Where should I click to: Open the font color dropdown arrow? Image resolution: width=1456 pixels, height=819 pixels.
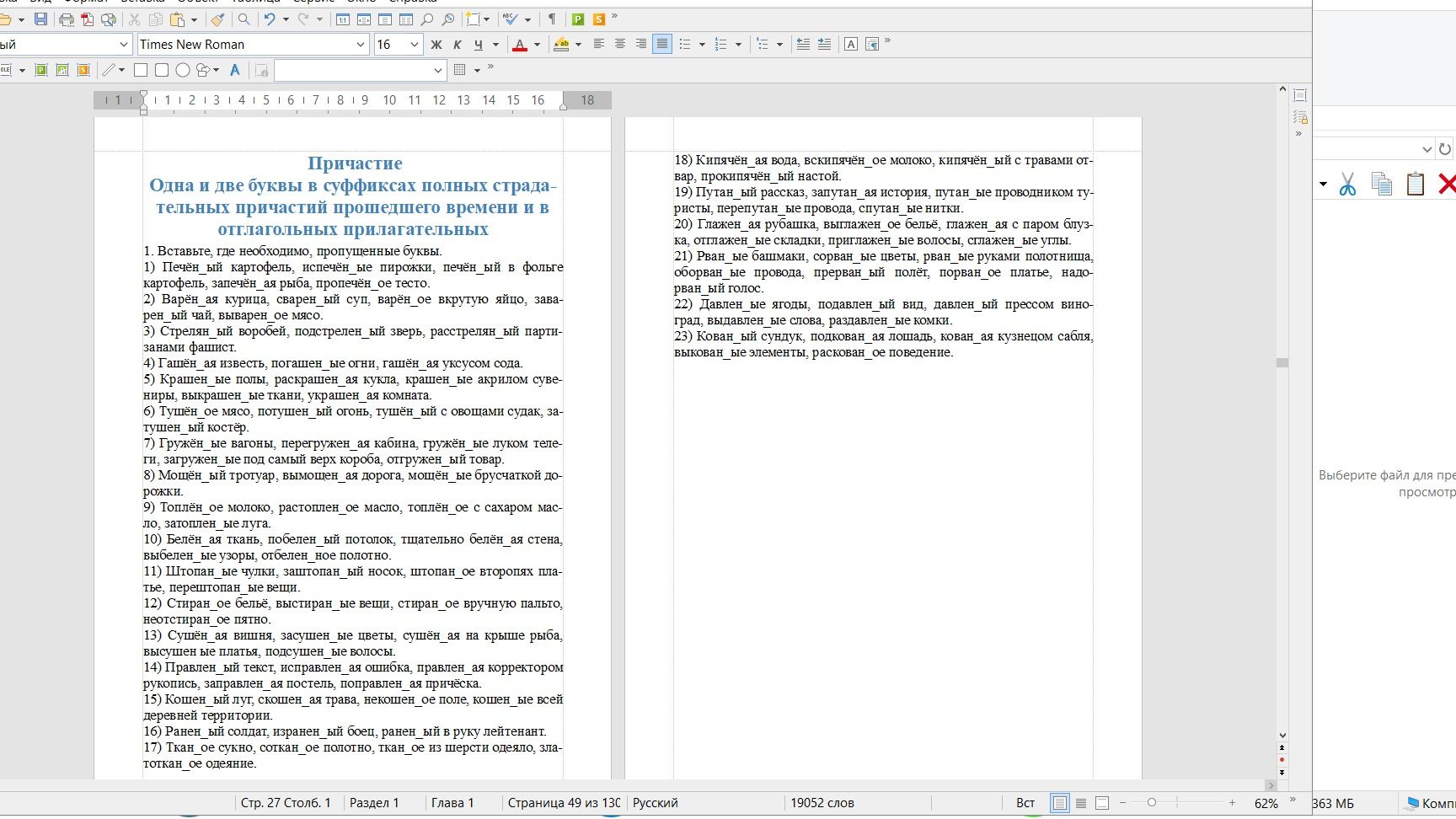(x=537, y=45)
